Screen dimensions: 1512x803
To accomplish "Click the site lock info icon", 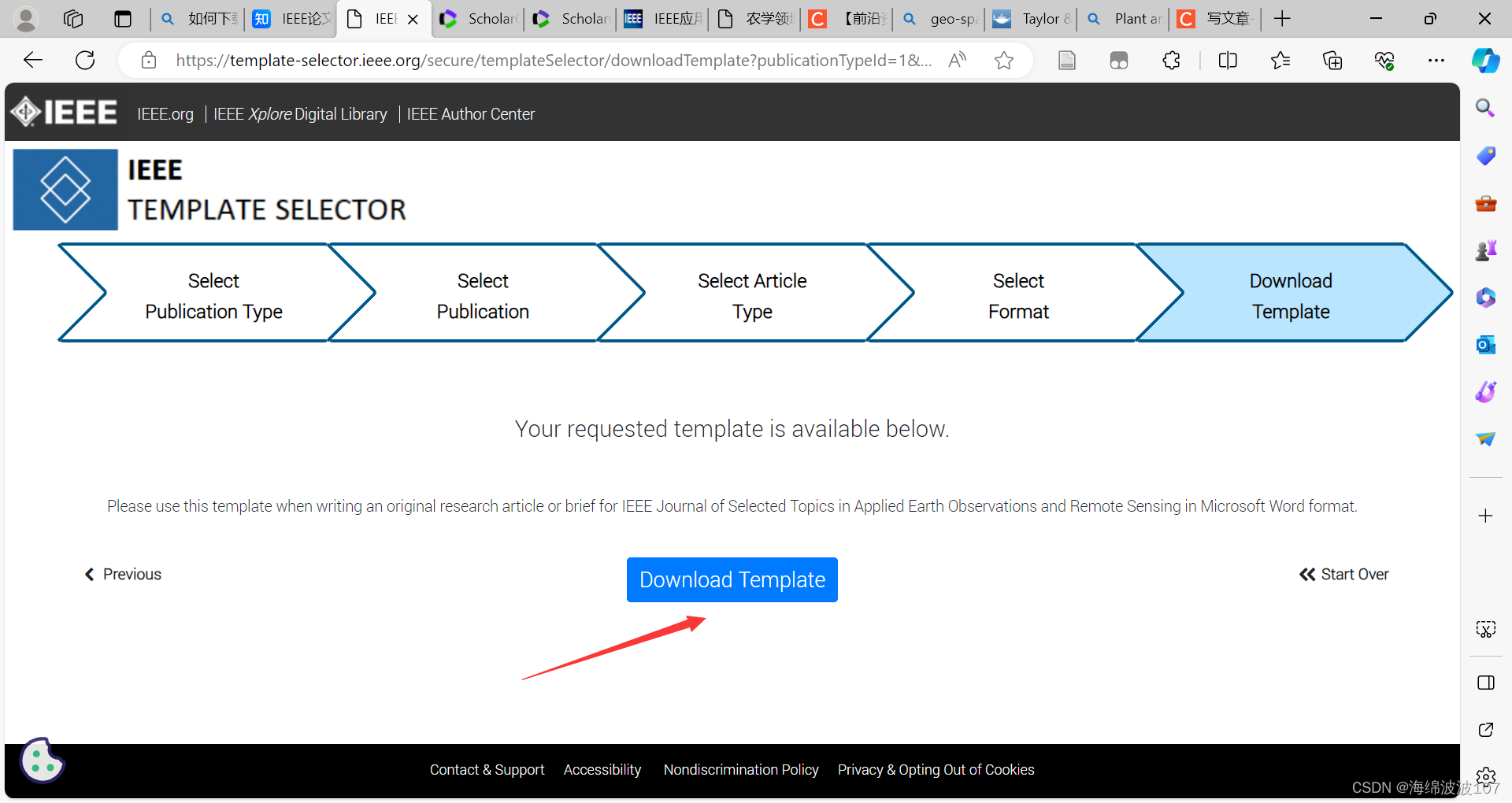I will click(149, 60).
